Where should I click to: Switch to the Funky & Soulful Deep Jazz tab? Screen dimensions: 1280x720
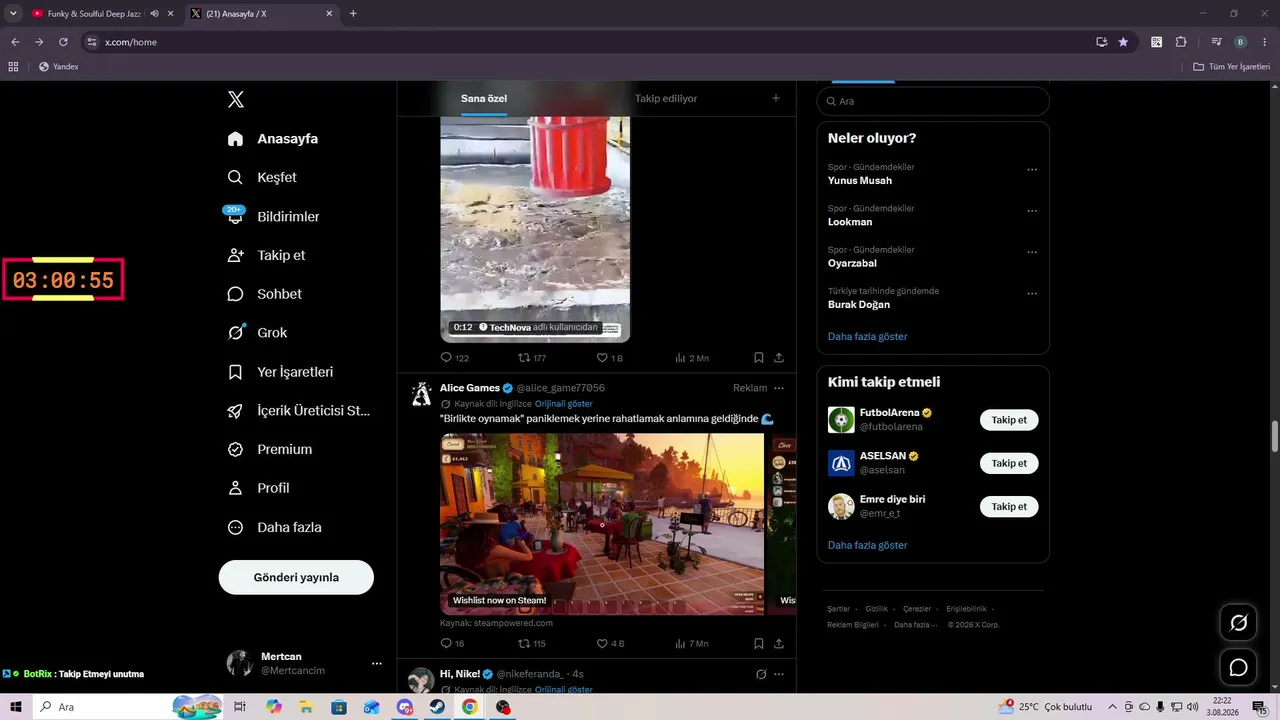(95, 14)
